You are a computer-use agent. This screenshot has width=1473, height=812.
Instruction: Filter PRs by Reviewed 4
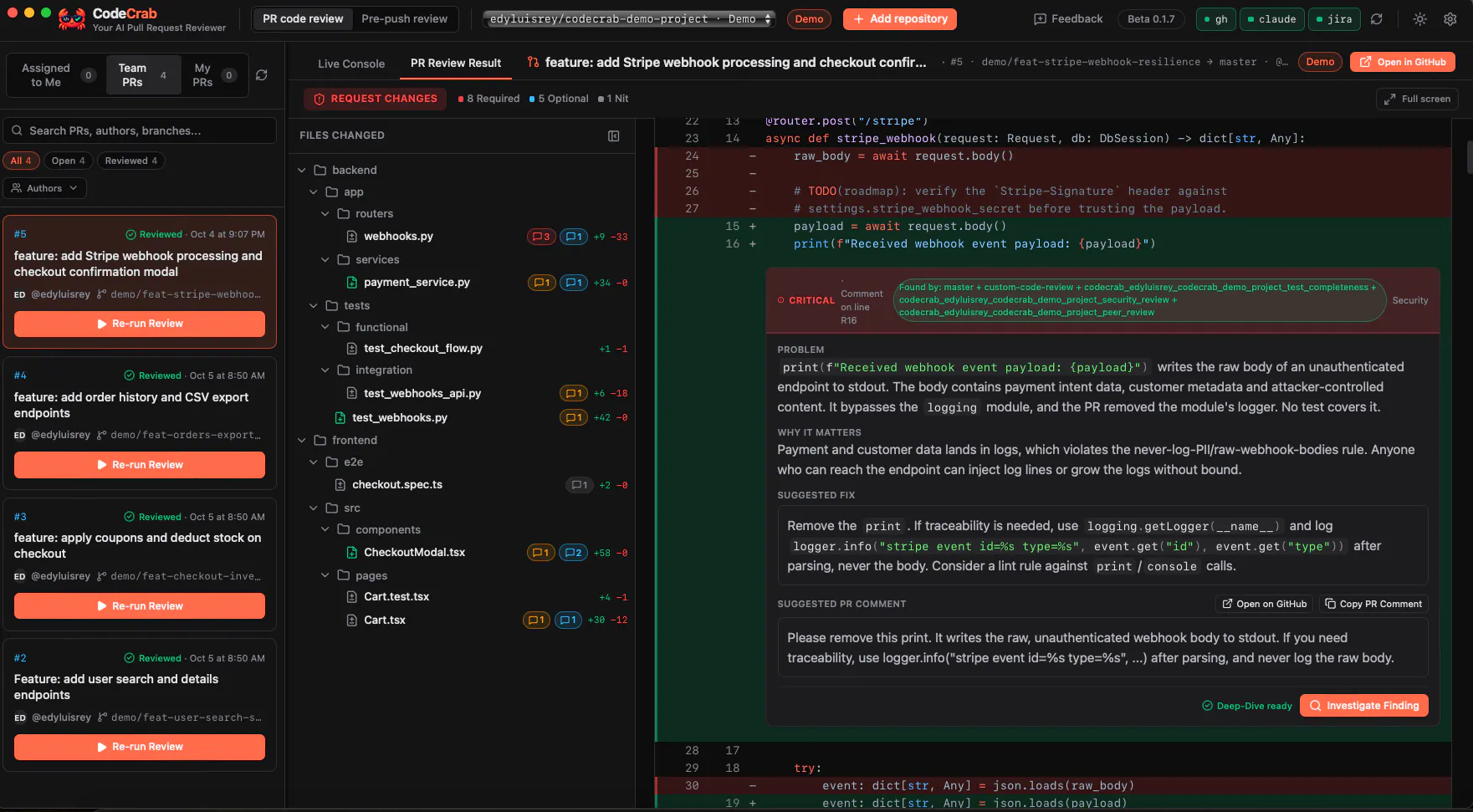pos(131,161)
